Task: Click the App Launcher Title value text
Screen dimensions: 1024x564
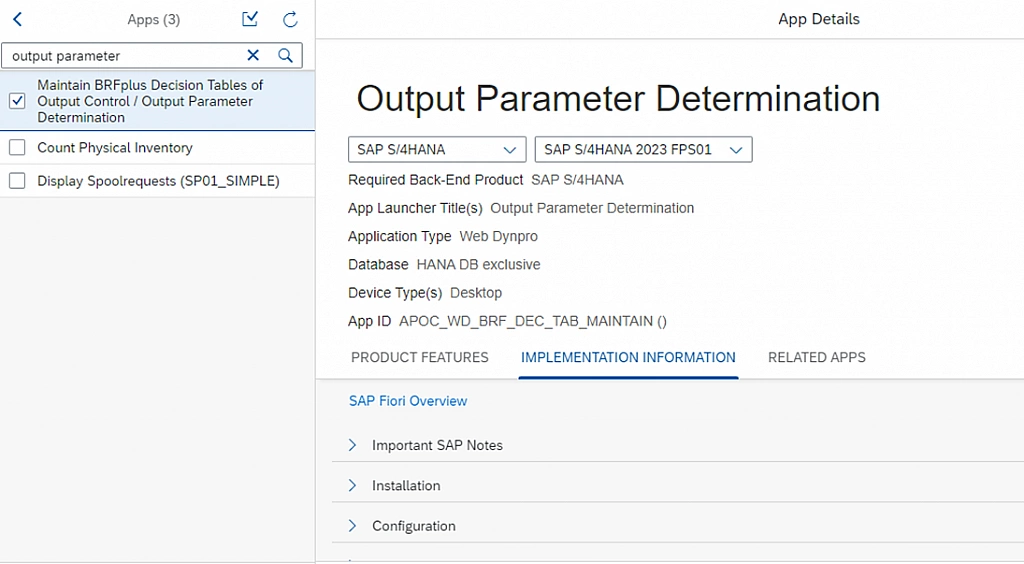Action: coord(592,208)
